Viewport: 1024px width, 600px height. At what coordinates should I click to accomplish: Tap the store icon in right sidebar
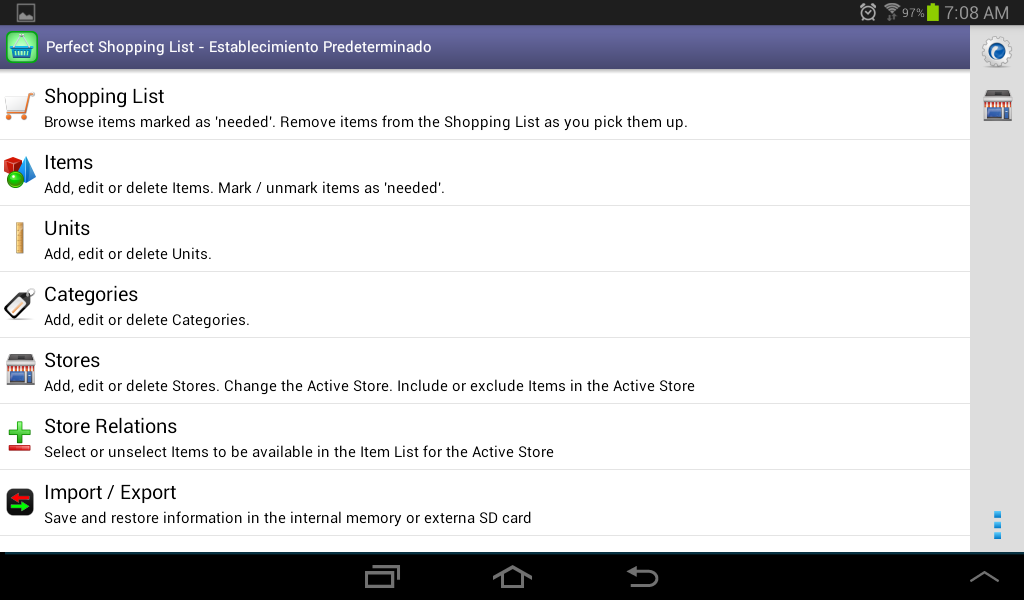click(x=997, y=105)
